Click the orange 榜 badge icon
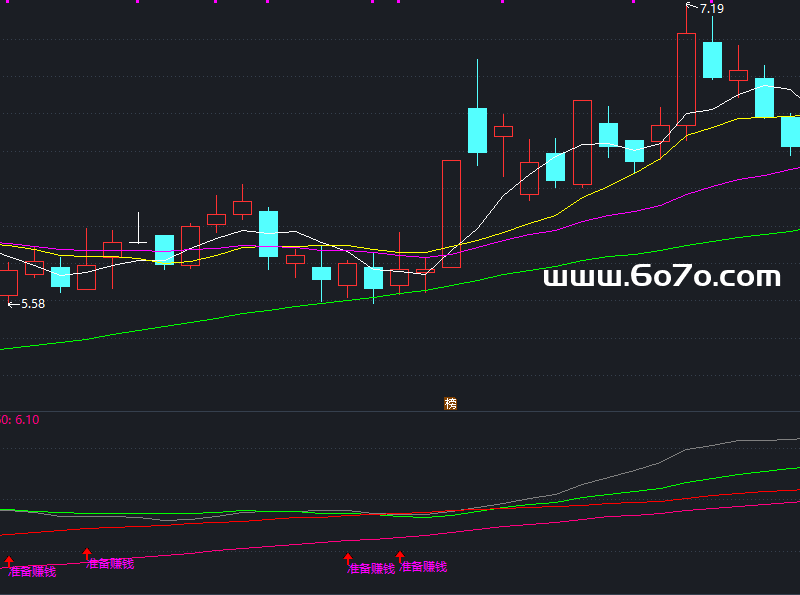 click(450, 404)
